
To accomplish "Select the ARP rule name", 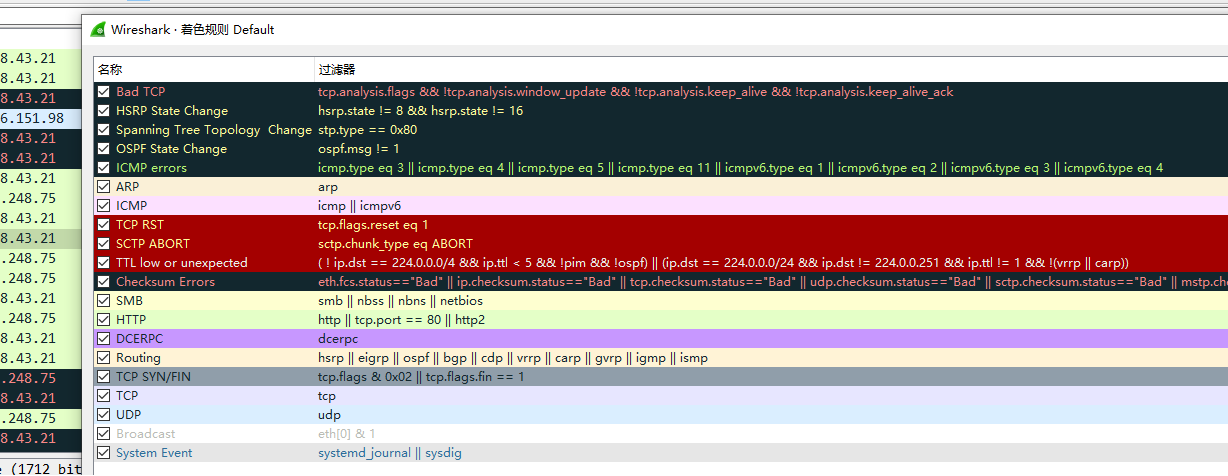I will [128, 187].
